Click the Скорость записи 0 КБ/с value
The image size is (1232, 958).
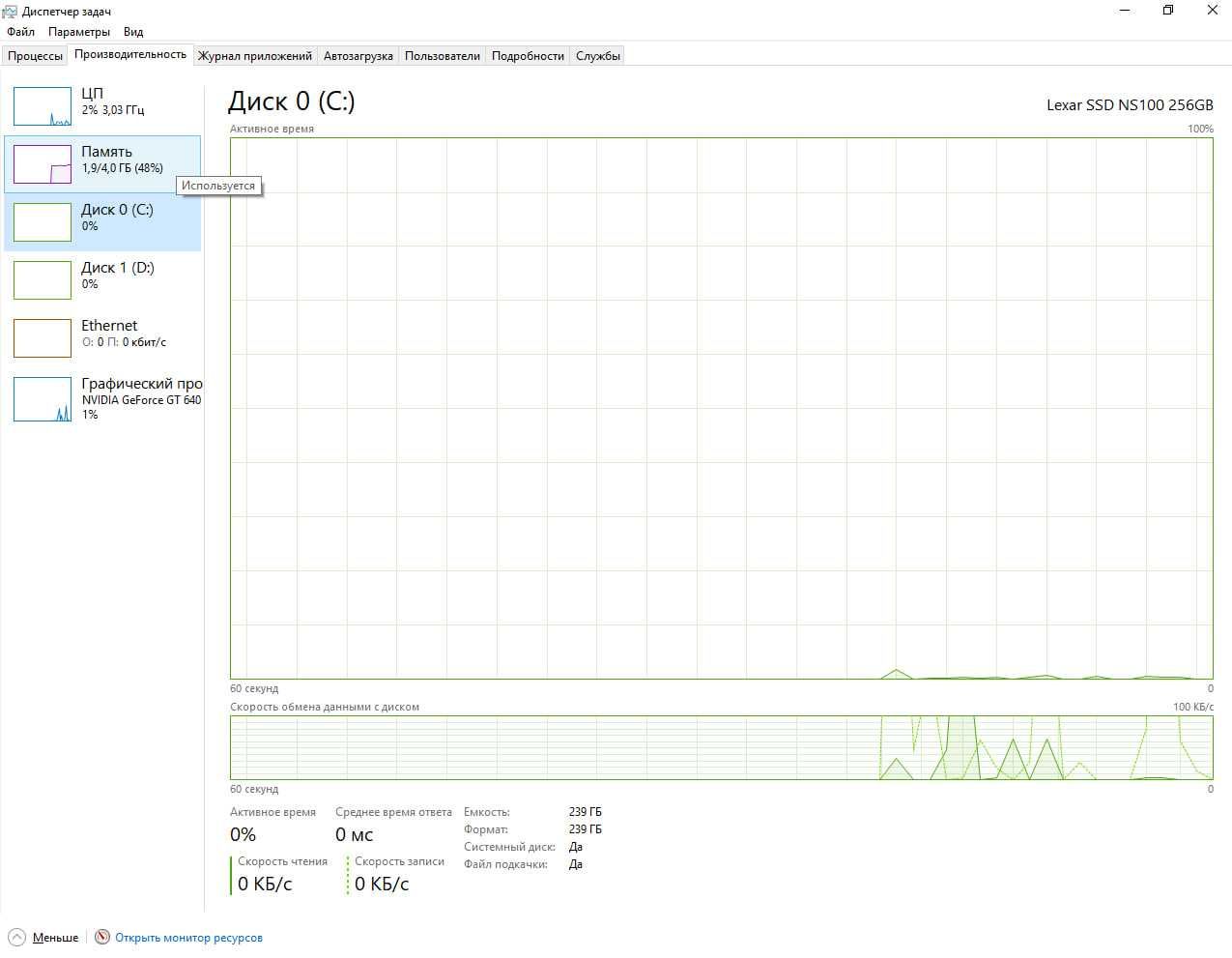click(382, 884)
